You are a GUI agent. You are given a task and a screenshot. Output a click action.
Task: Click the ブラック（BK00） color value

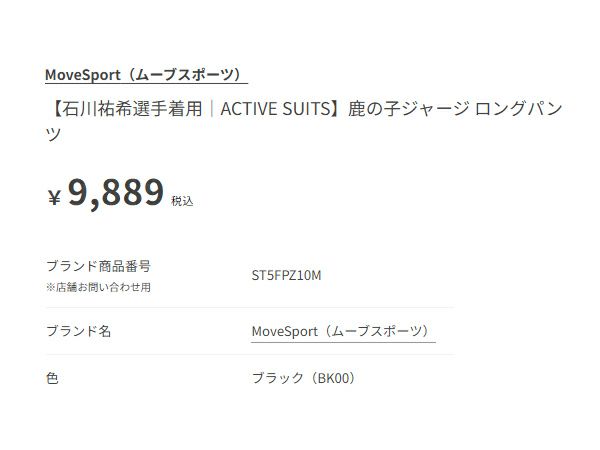coord(304,379)
